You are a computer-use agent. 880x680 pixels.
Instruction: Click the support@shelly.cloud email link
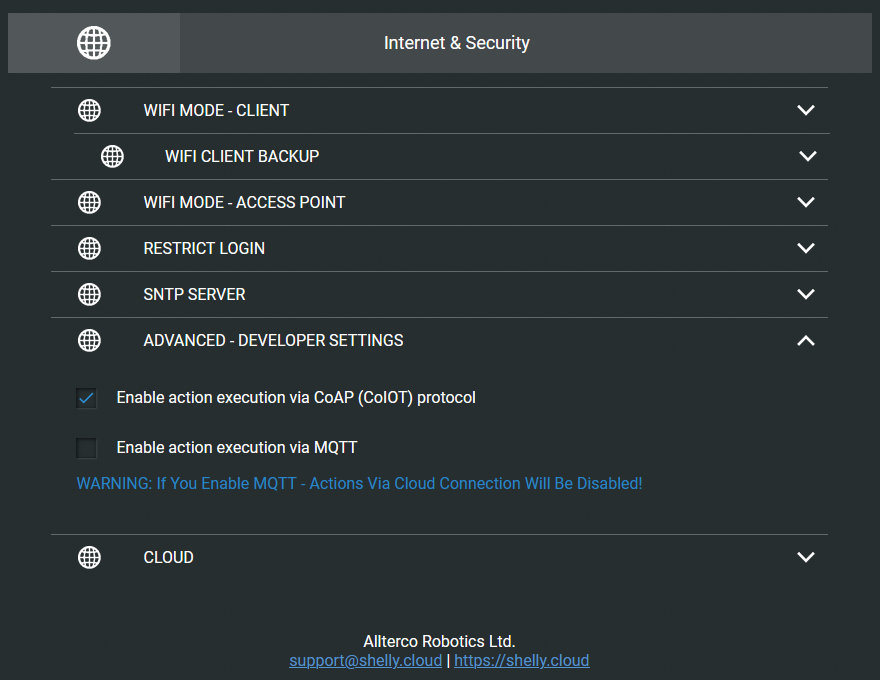(365, 661)
